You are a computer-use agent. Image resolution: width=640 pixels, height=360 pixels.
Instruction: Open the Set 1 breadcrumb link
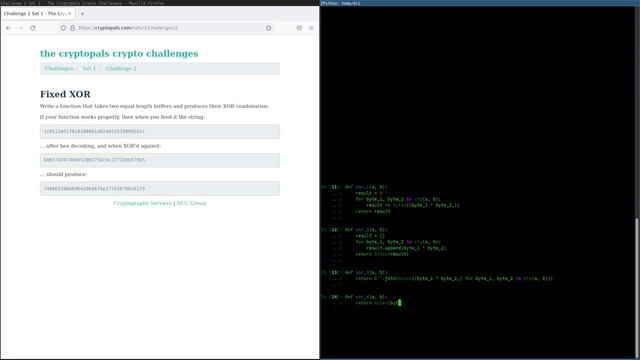tap(89, 69)
